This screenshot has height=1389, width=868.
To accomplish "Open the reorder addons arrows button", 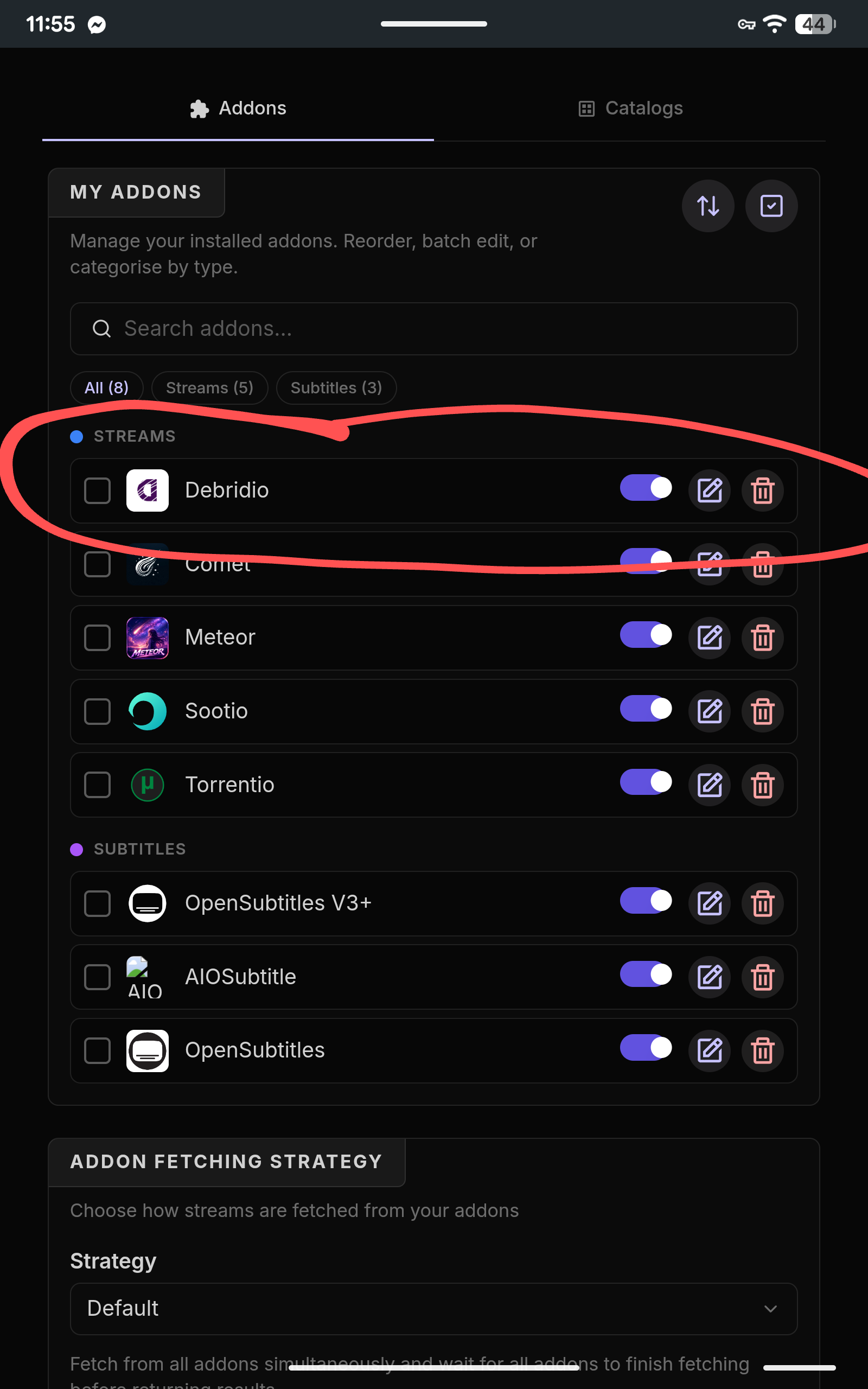I will (x=708, y=206).
